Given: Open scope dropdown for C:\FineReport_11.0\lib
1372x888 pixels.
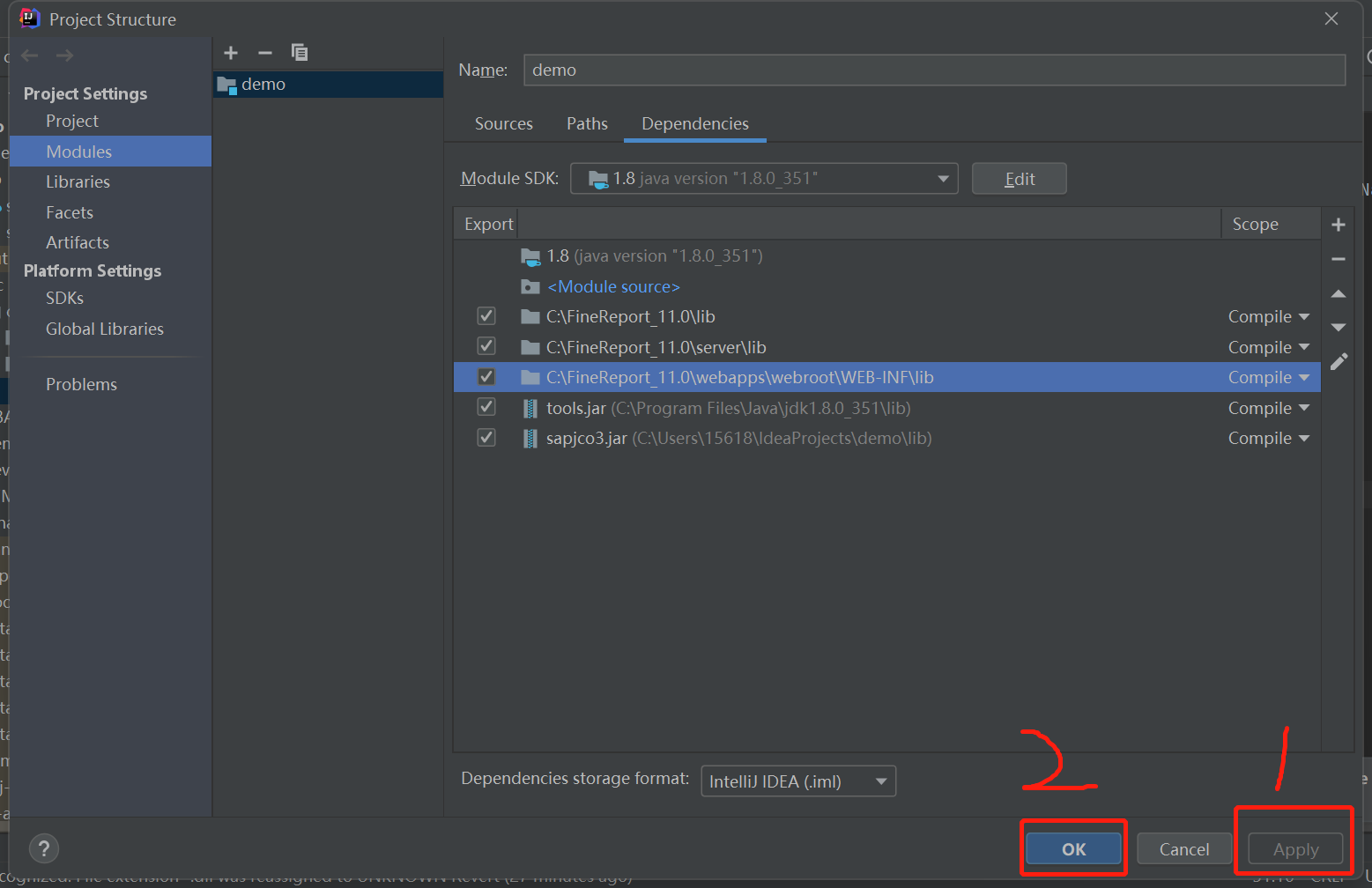Looking at the screenshot, I should (x=1269, y=316).
